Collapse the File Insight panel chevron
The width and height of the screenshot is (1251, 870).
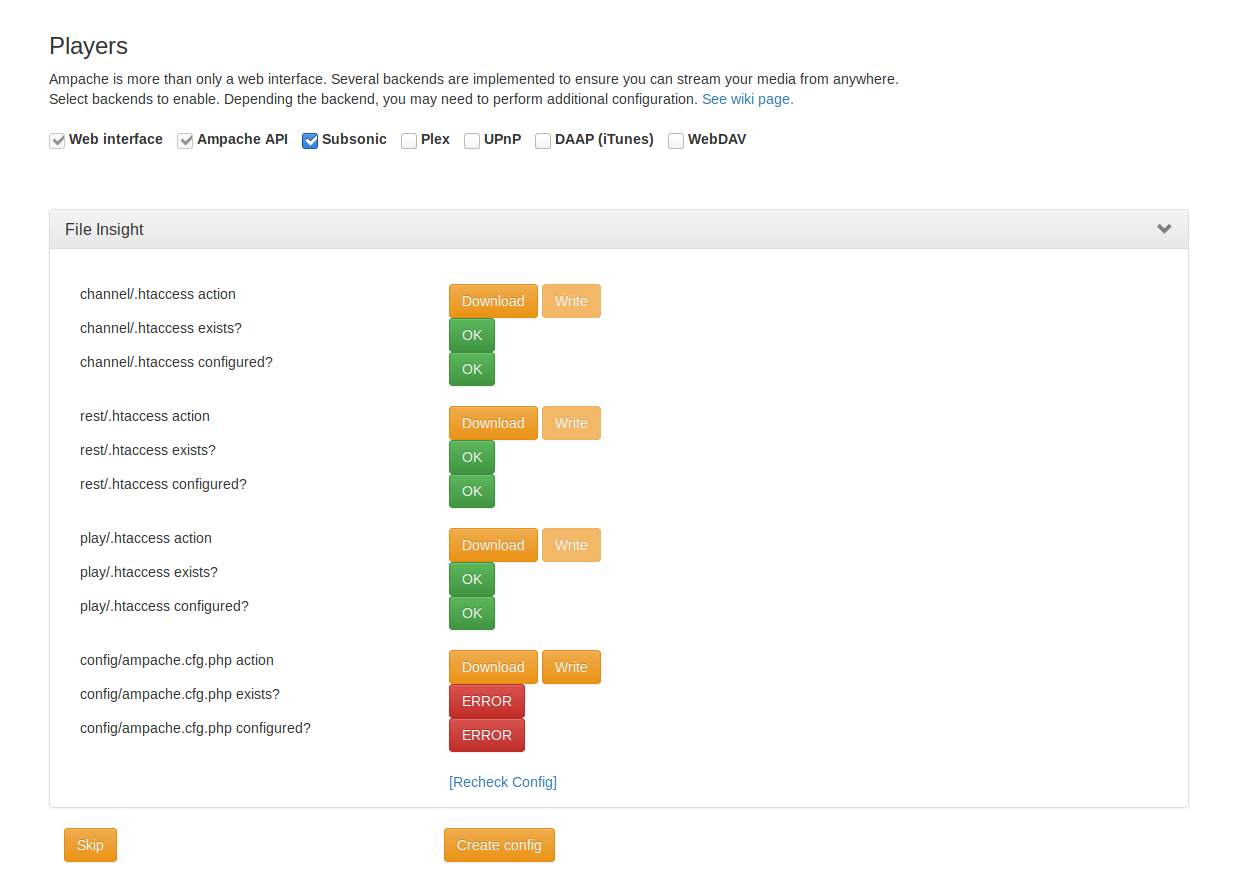[1164, 229]
